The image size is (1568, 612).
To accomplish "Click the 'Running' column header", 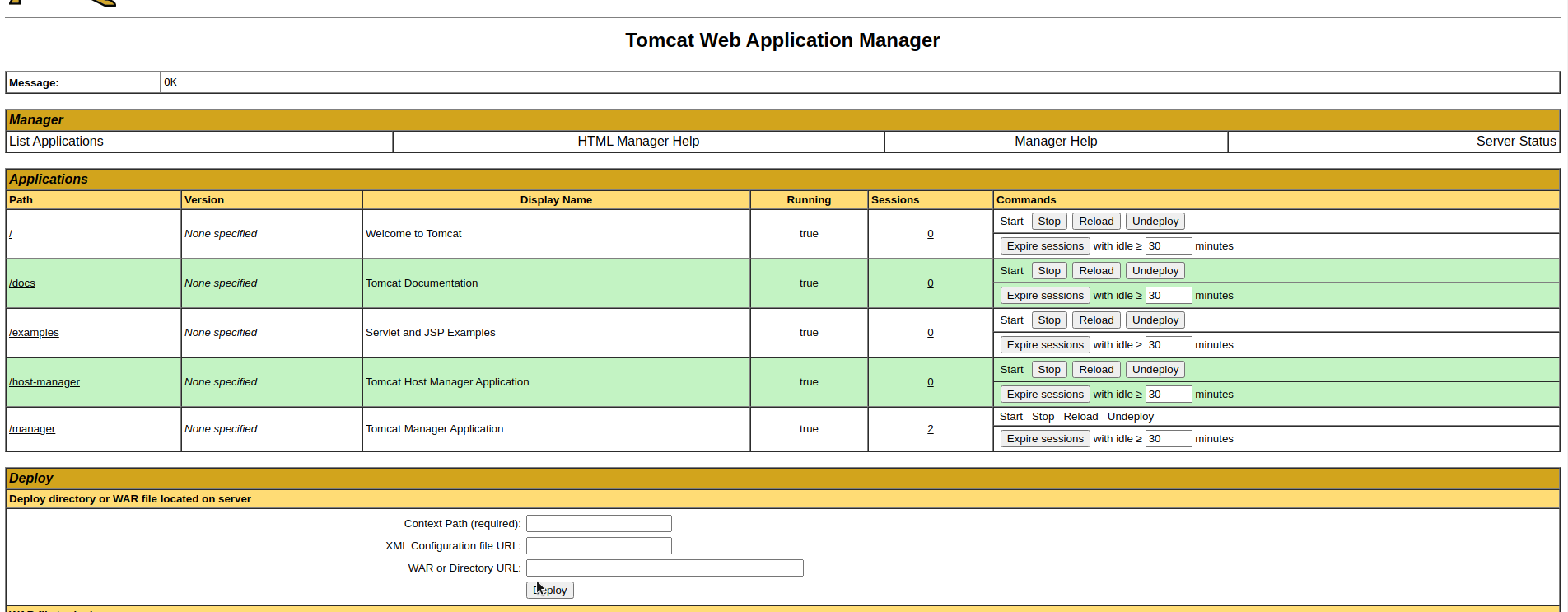I will pyautogui.click(x=809, y=200).
